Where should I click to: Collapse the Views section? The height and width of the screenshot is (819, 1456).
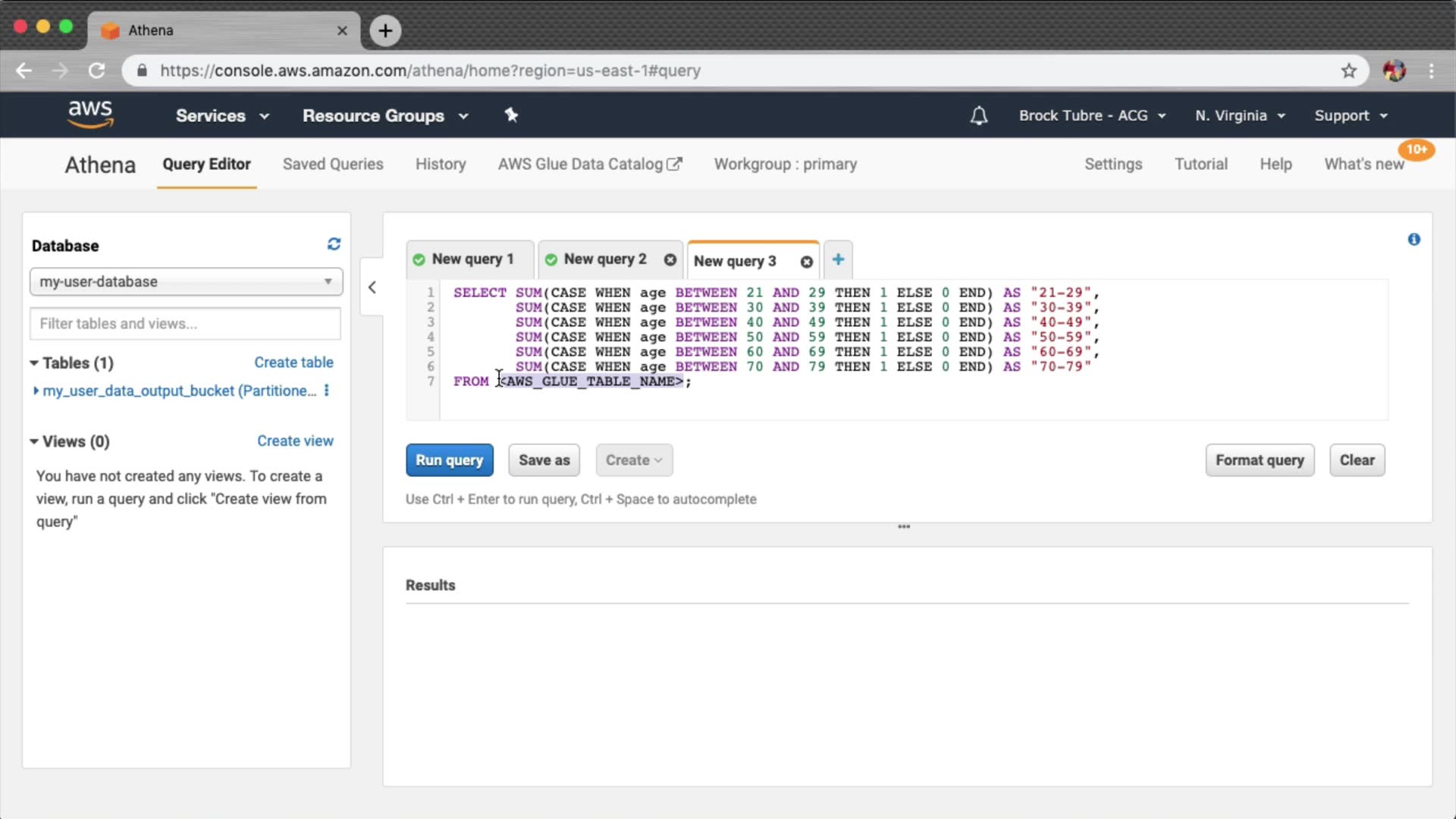(34, 441)
